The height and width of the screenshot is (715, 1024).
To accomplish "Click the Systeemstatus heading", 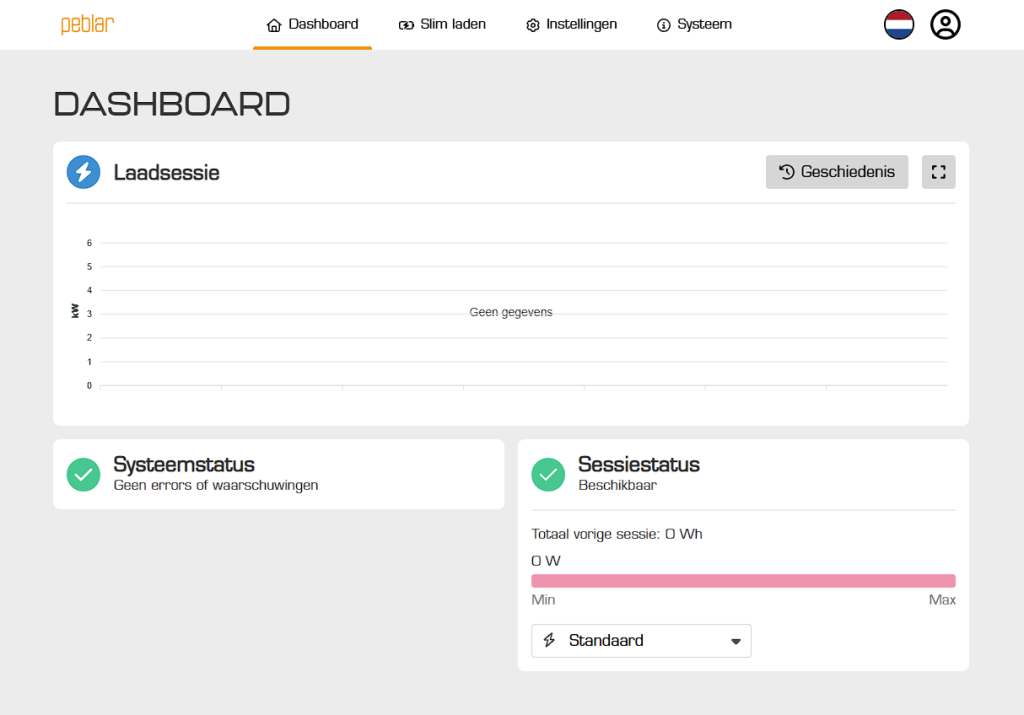I will (184, 464).
